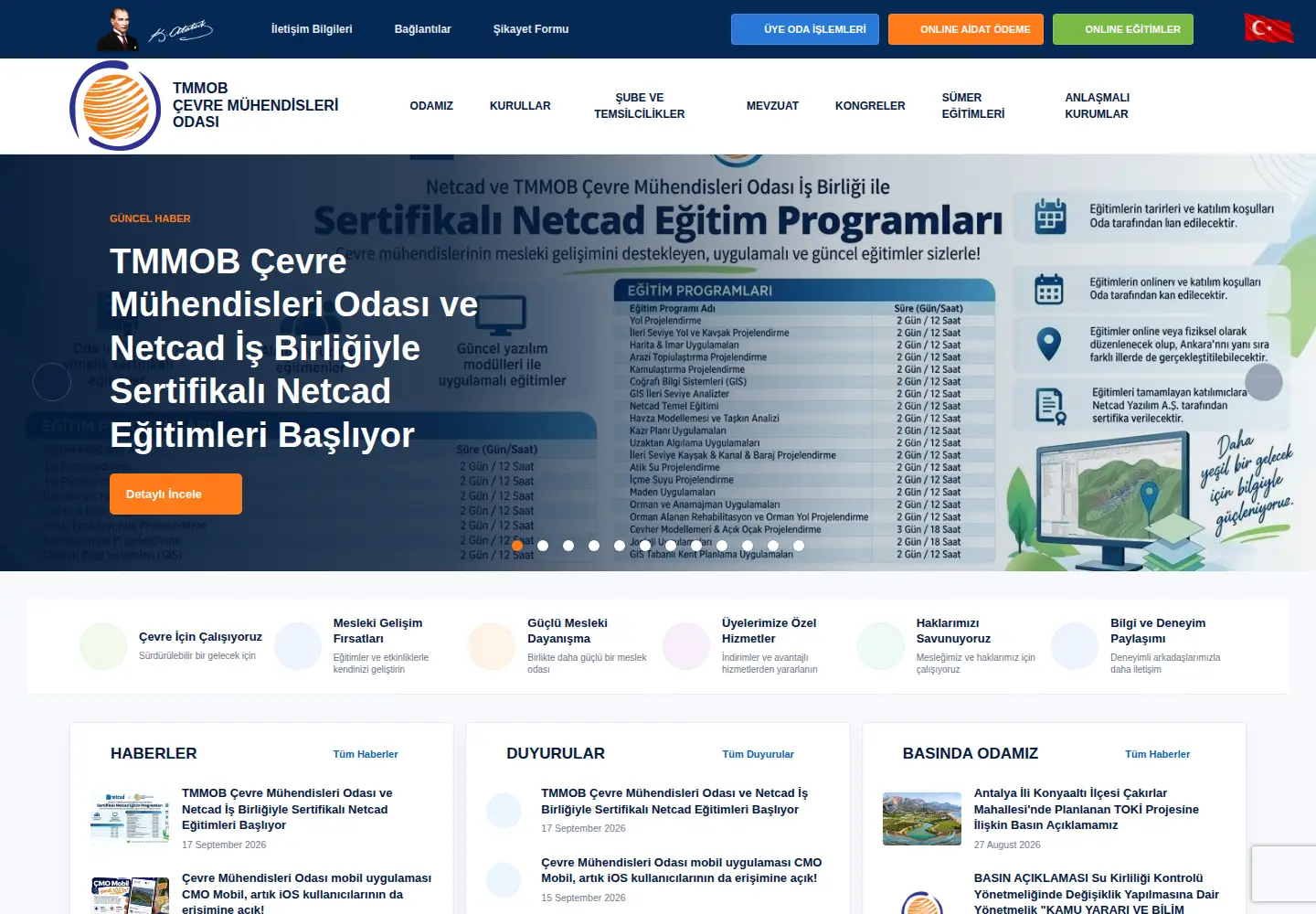Click the Üyelerimize Özel Hizmetler round icon
Image resolution: width=1316 pixels, height=914 pixels.
686,646
